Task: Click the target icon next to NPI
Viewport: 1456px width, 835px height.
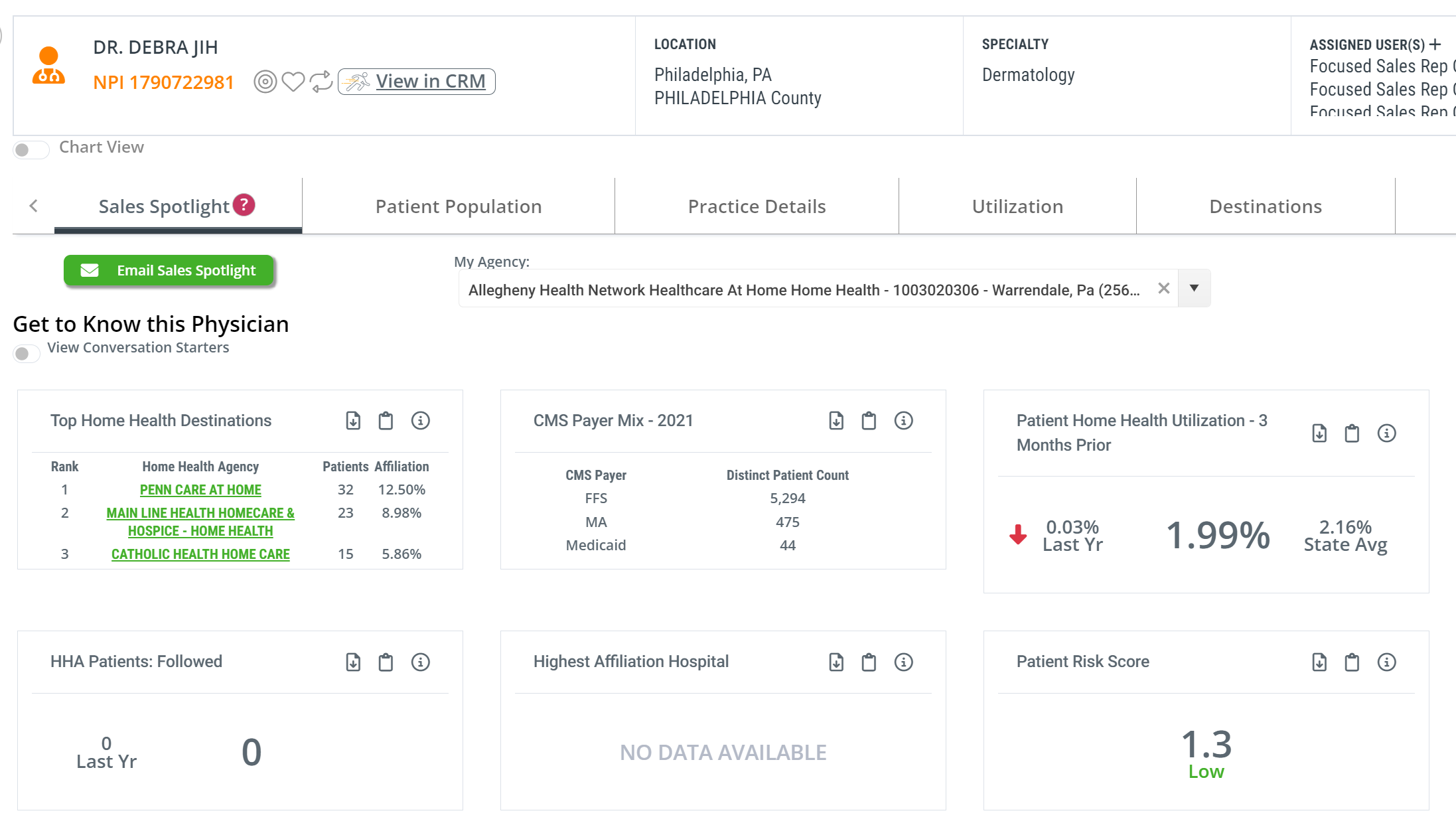Action: click(265, 82)
